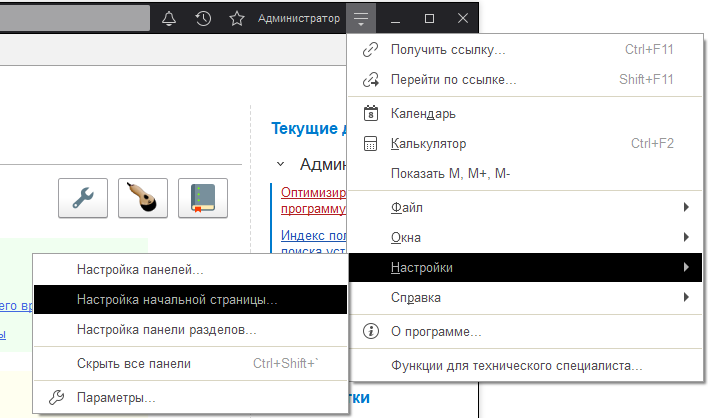Choose Получить ссылку menu entry
This screenshot has height=418, width=708.
coord(448,49)
